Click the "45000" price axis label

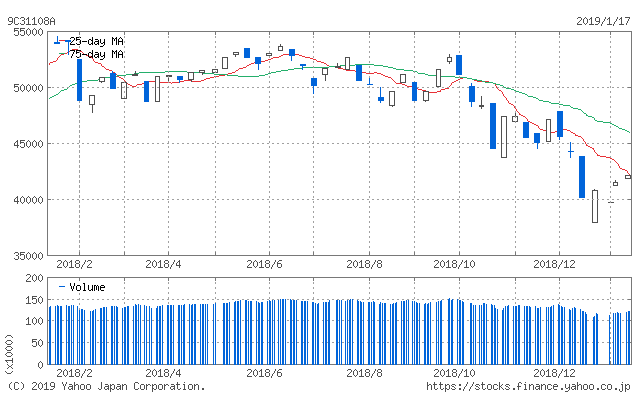(28, 144)
